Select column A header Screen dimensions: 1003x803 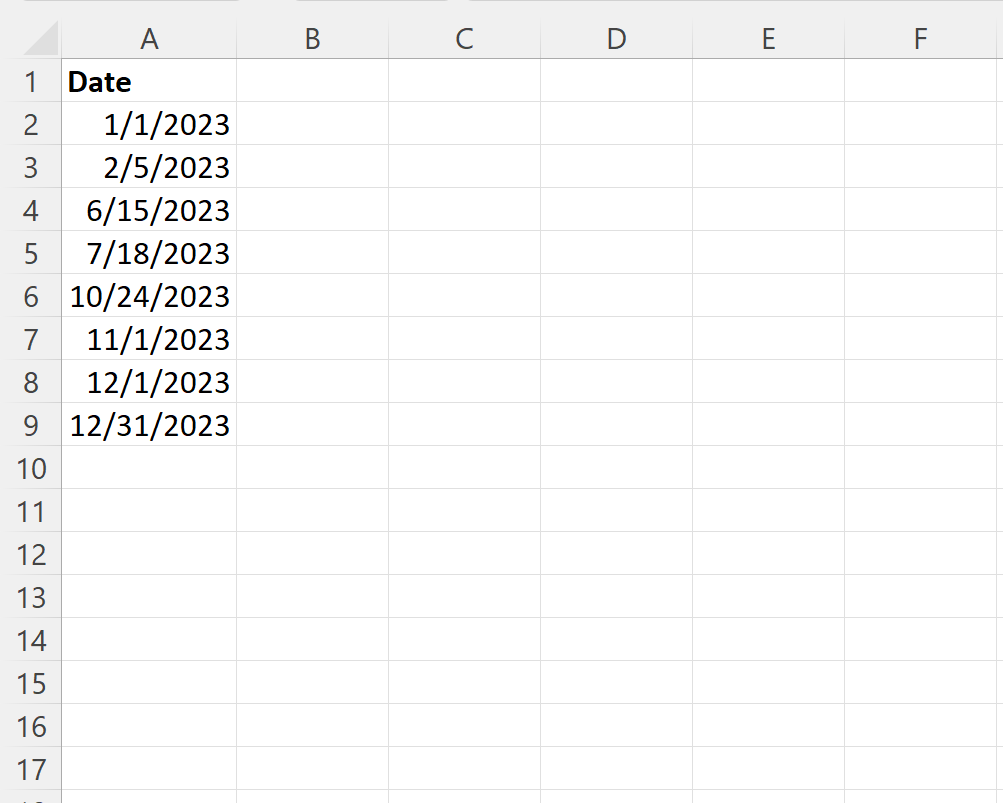point(149,39)
